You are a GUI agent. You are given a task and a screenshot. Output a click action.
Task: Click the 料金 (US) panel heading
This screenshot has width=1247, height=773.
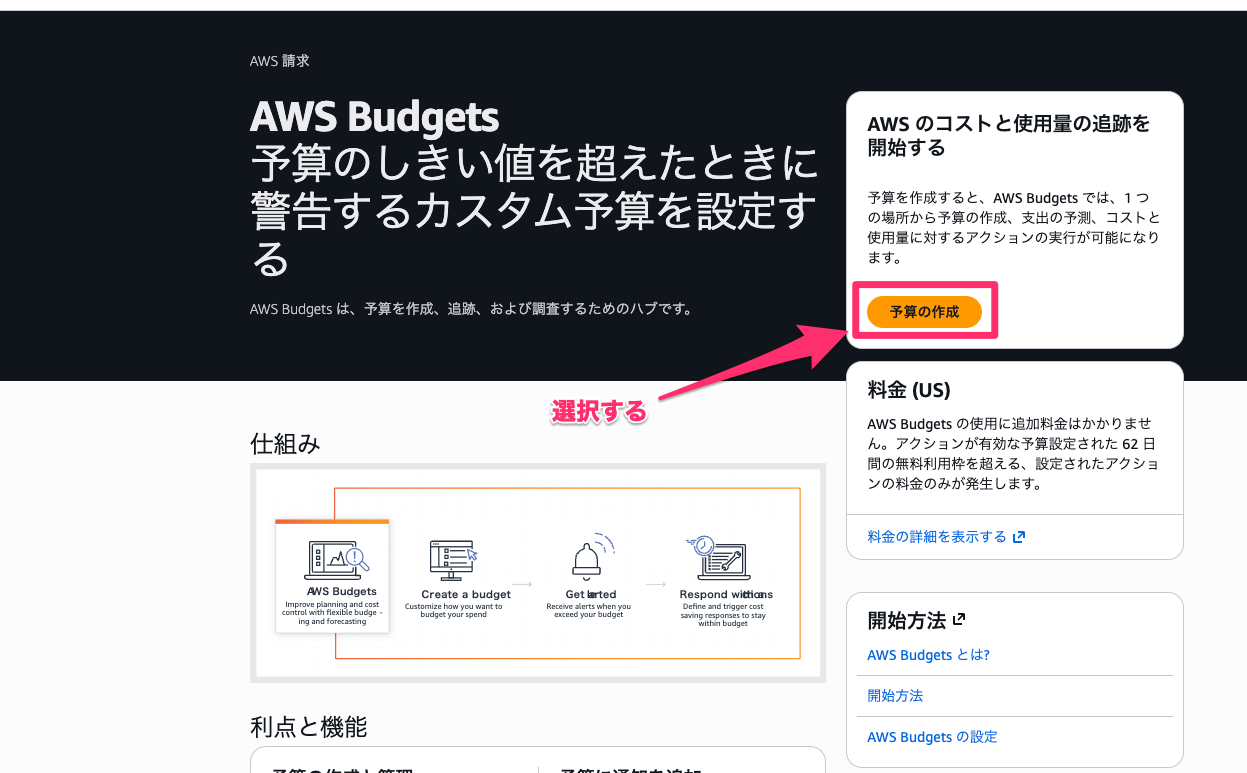click(909, 390)
